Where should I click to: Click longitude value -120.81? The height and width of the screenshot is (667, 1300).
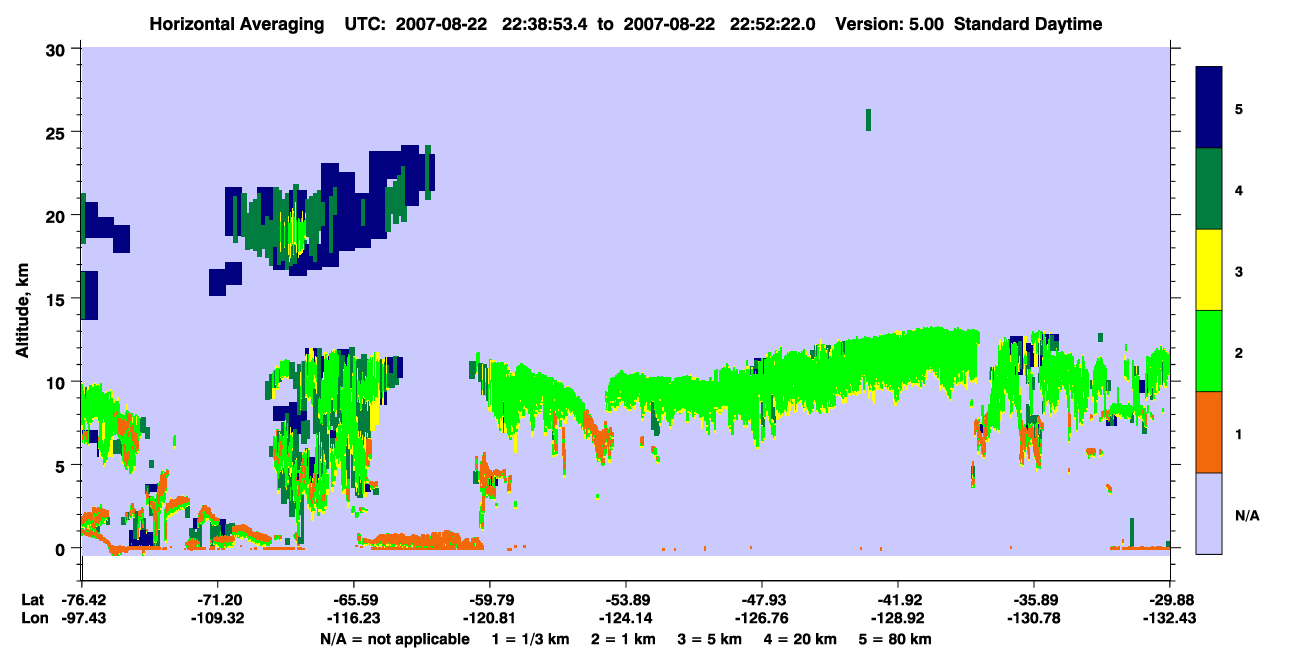click(490, 619)
